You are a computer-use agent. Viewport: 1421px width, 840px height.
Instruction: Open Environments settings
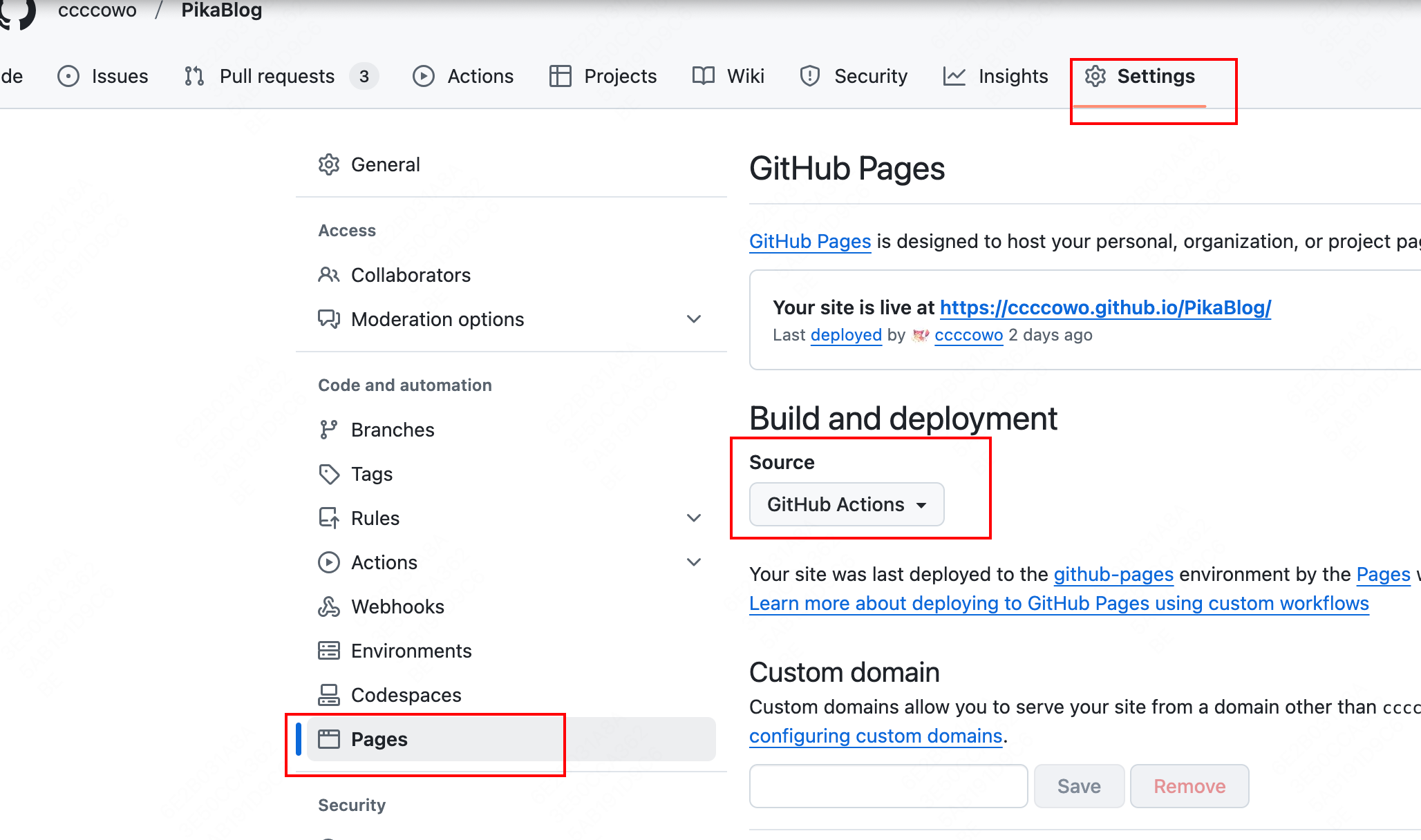click(x=511, y=651)
